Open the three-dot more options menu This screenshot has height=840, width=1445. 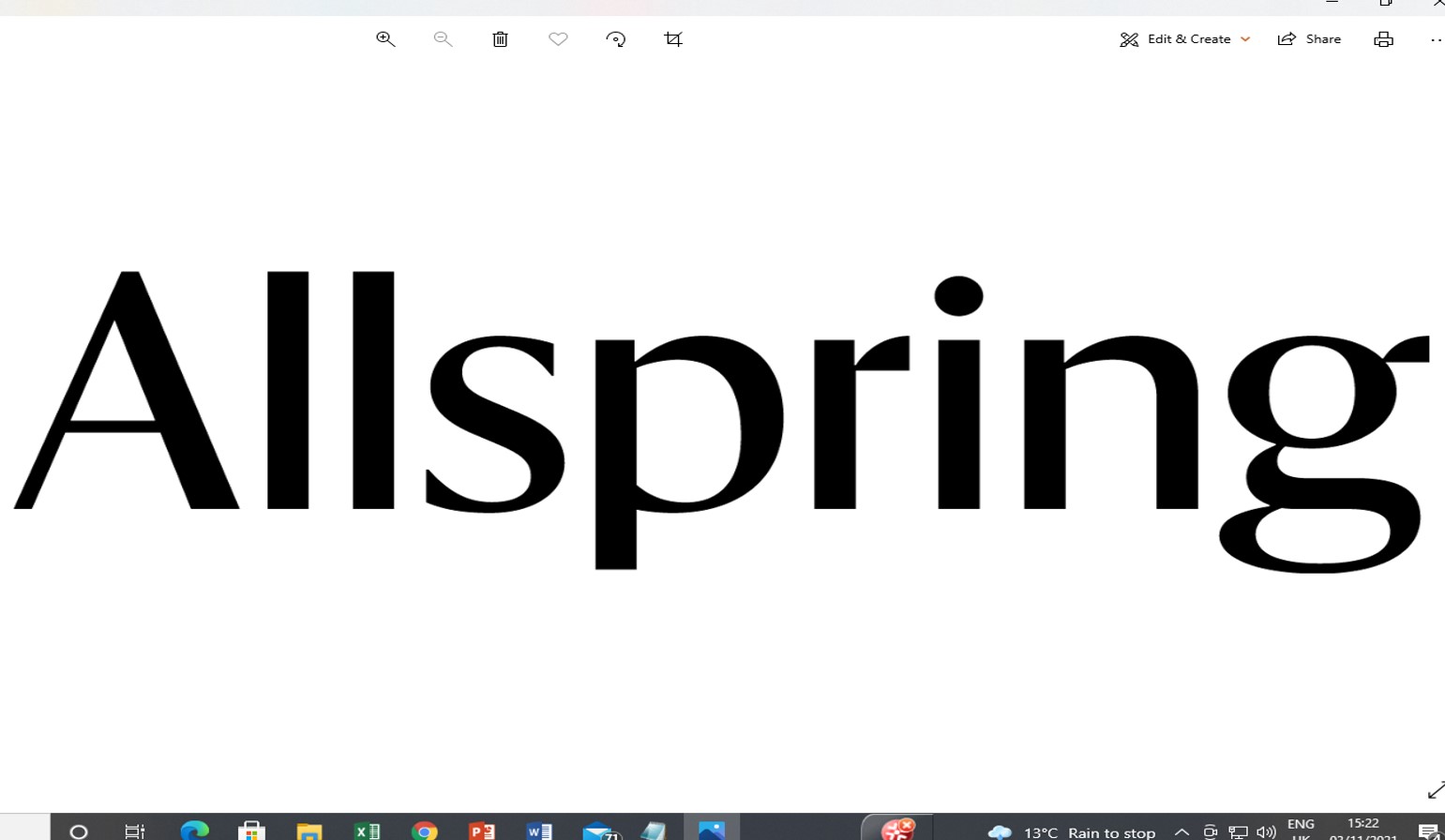(1435, 39)
